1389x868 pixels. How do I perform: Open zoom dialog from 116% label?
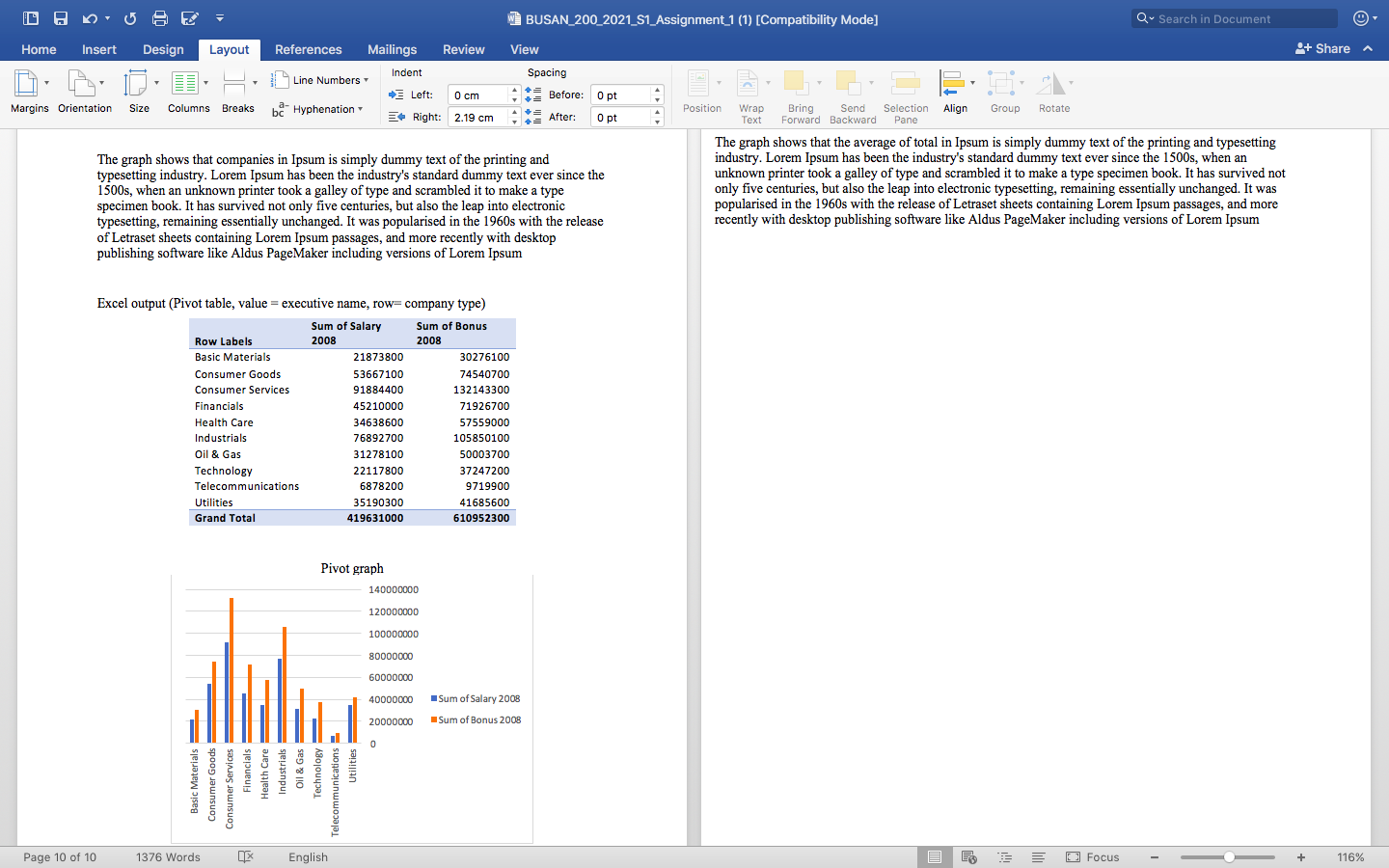click(x=1350, y=856)
